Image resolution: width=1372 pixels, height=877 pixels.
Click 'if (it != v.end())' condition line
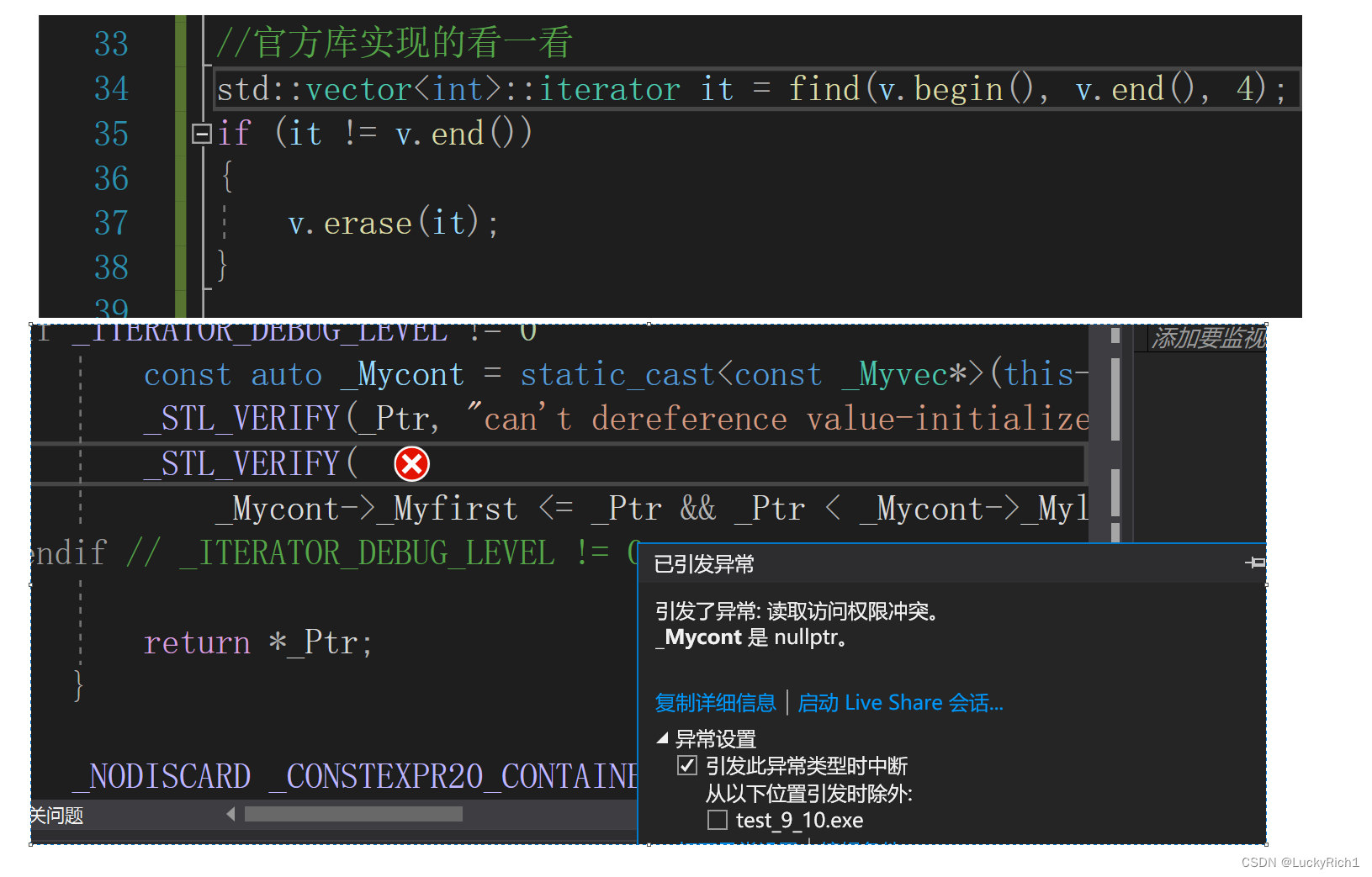374,134
